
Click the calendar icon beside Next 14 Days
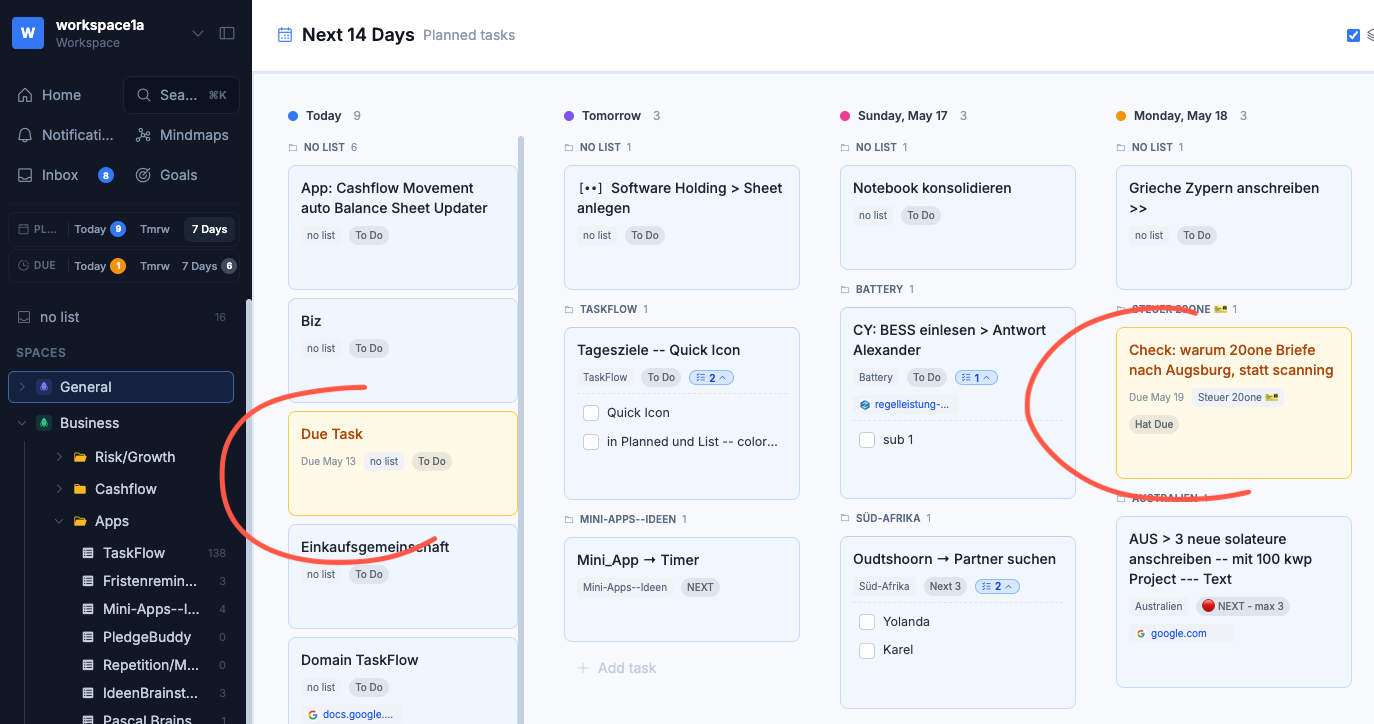(284, 35)
